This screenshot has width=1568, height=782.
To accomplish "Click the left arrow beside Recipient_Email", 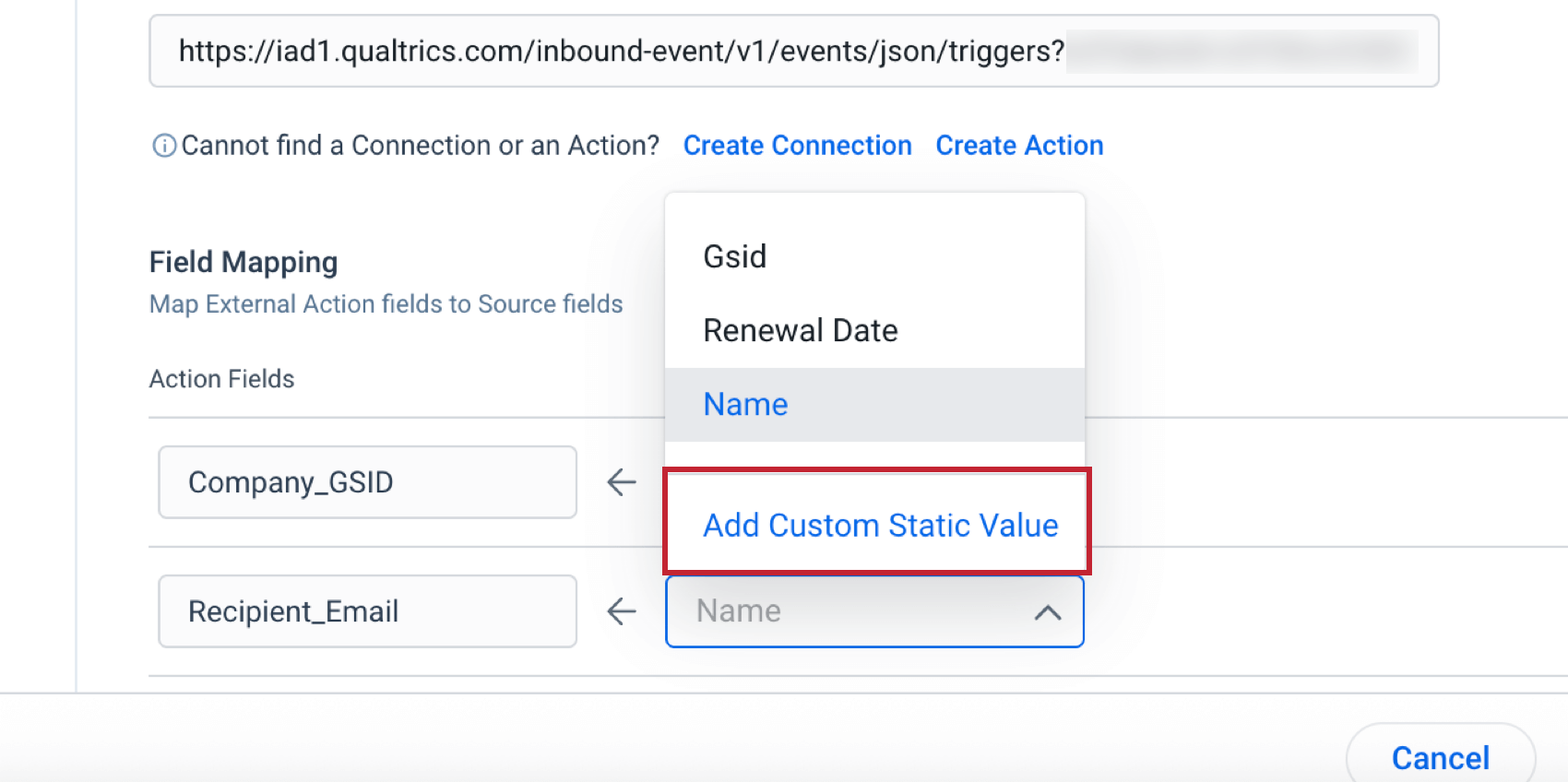I will [x=622, y=610].
